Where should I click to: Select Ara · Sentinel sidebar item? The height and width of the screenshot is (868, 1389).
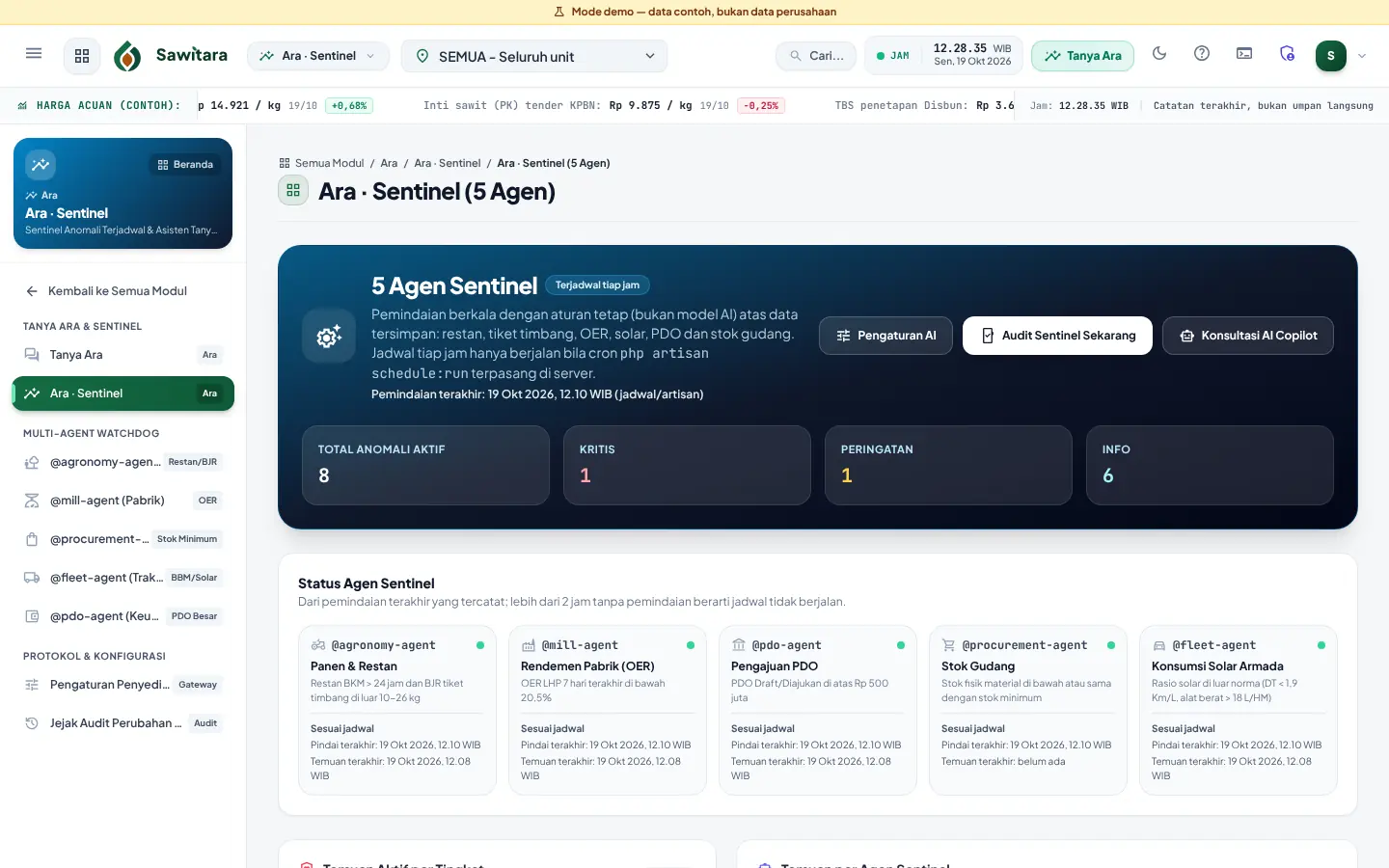(123, 393)
